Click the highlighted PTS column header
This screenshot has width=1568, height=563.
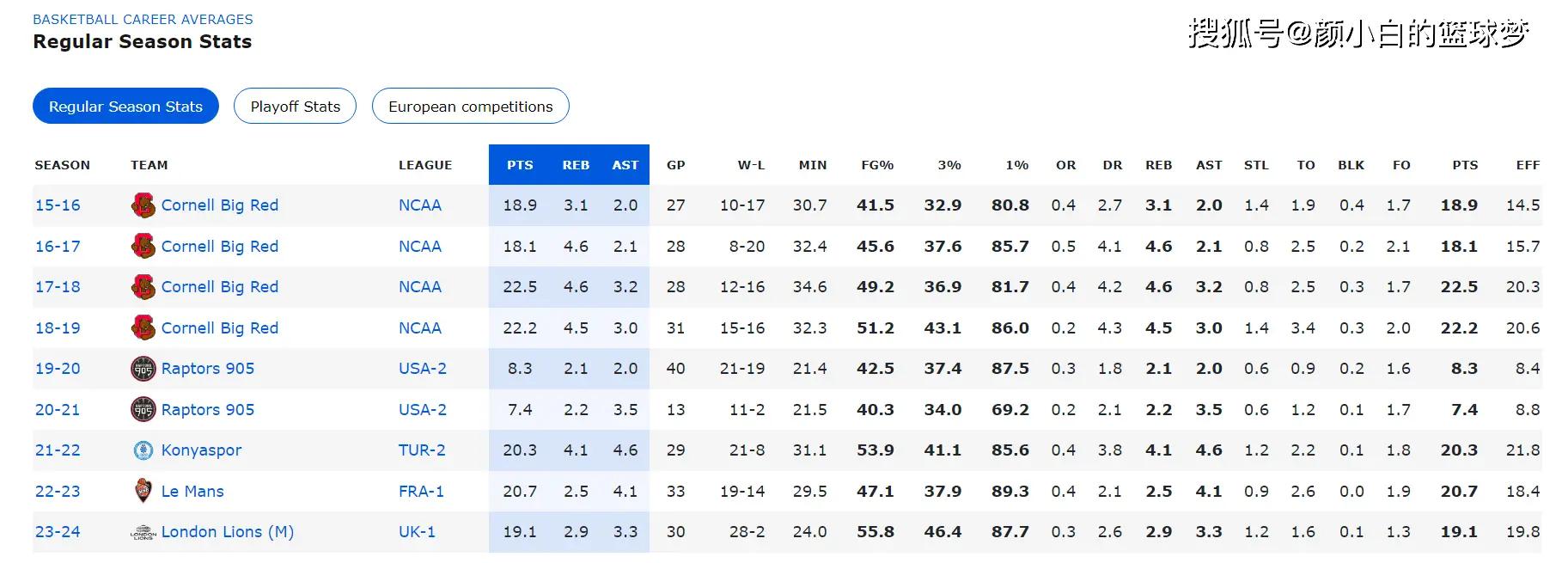click(x=520, y=165)
